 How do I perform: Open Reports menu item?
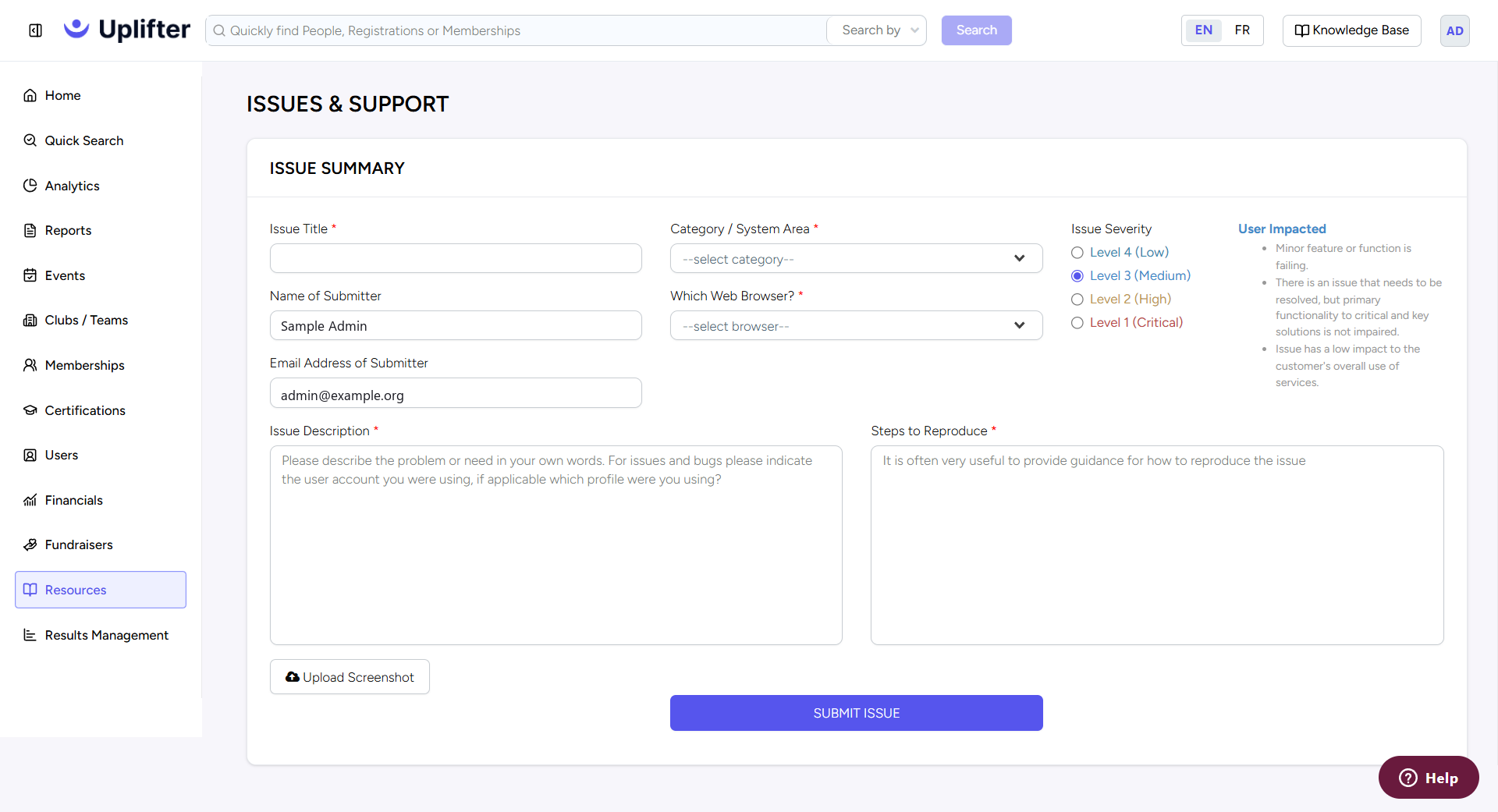(x=101, y=230)
